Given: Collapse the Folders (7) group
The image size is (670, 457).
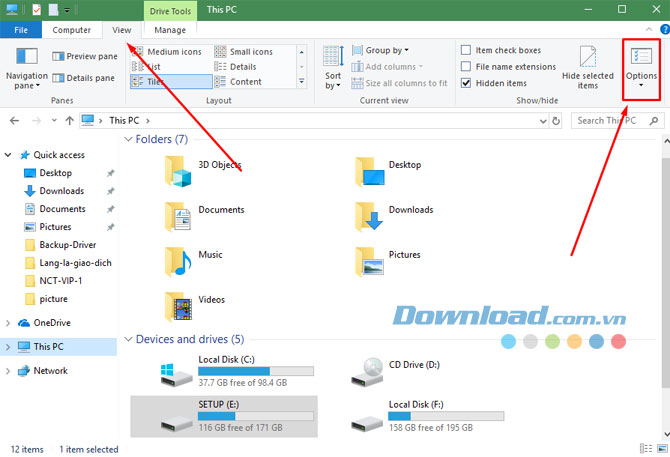Looking at the screenshot, I should [x=128, y=139].
